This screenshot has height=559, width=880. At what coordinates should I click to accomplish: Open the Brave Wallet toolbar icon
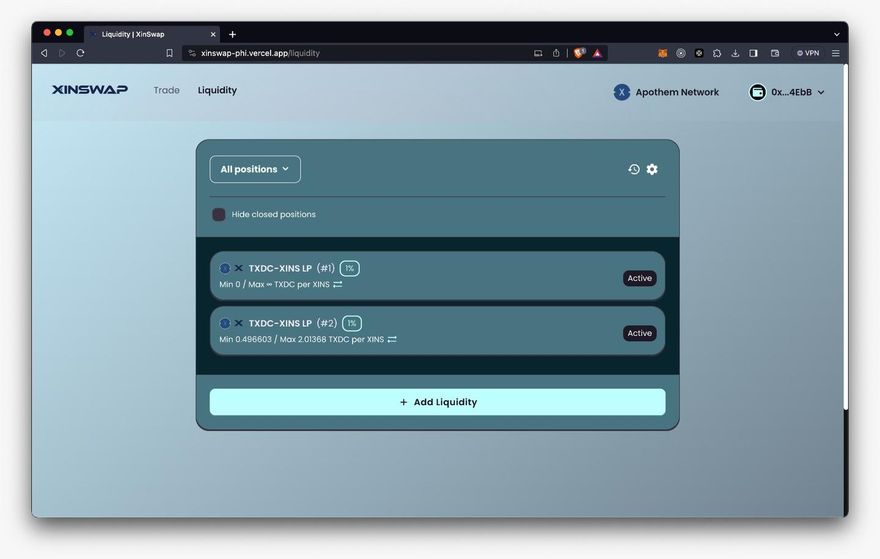point(775,53)
